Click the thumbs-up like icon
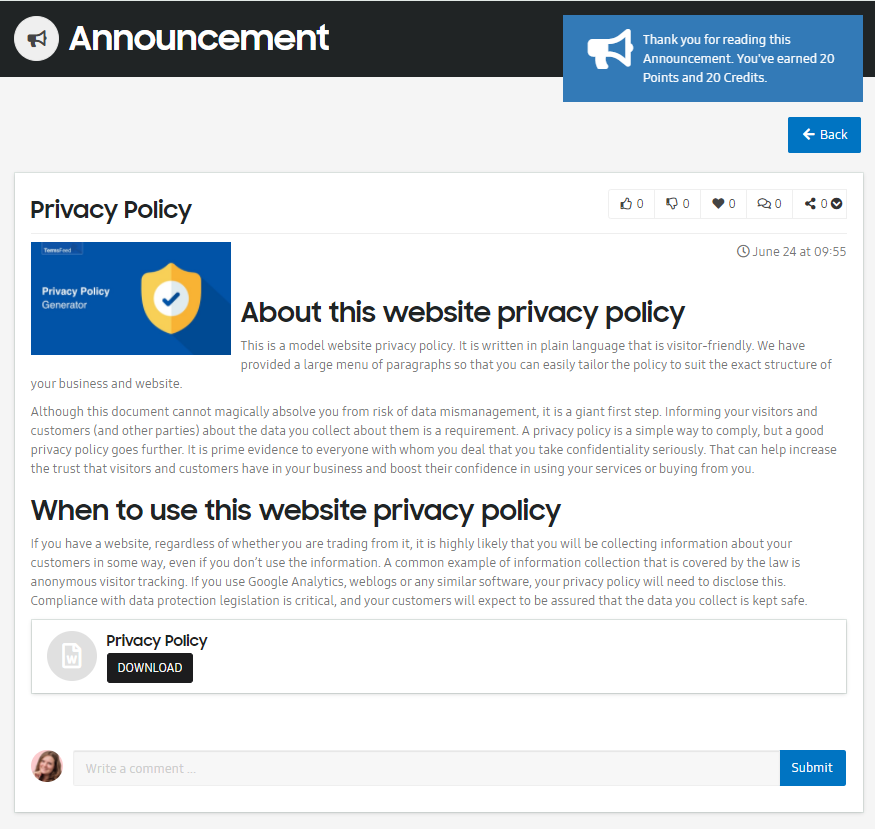Image resolution: width=875 pixels, height=829 pixels. 626,204
